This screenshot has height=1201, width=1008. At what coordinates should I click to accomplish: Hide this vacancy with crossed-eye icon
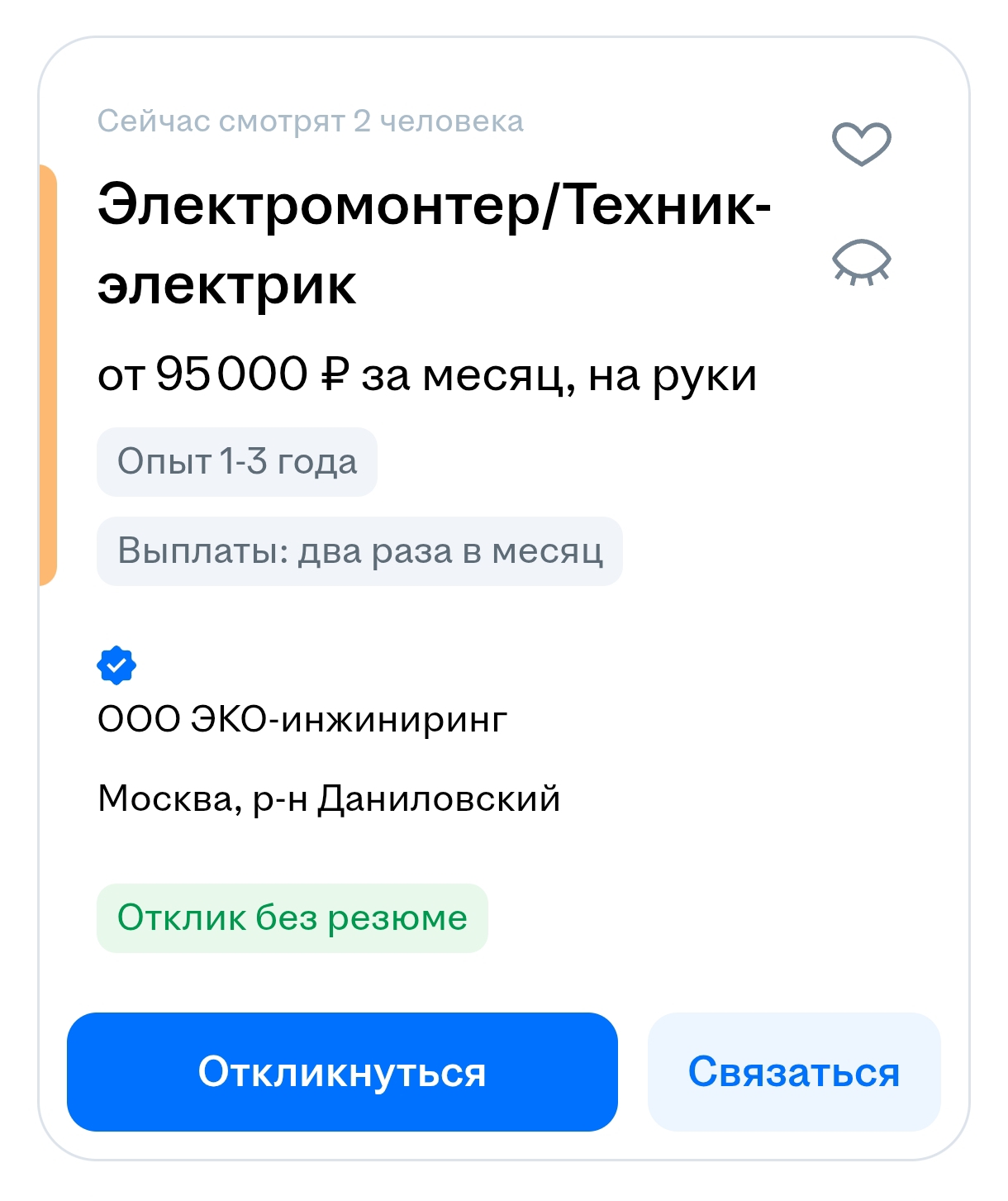coord(861,262)
